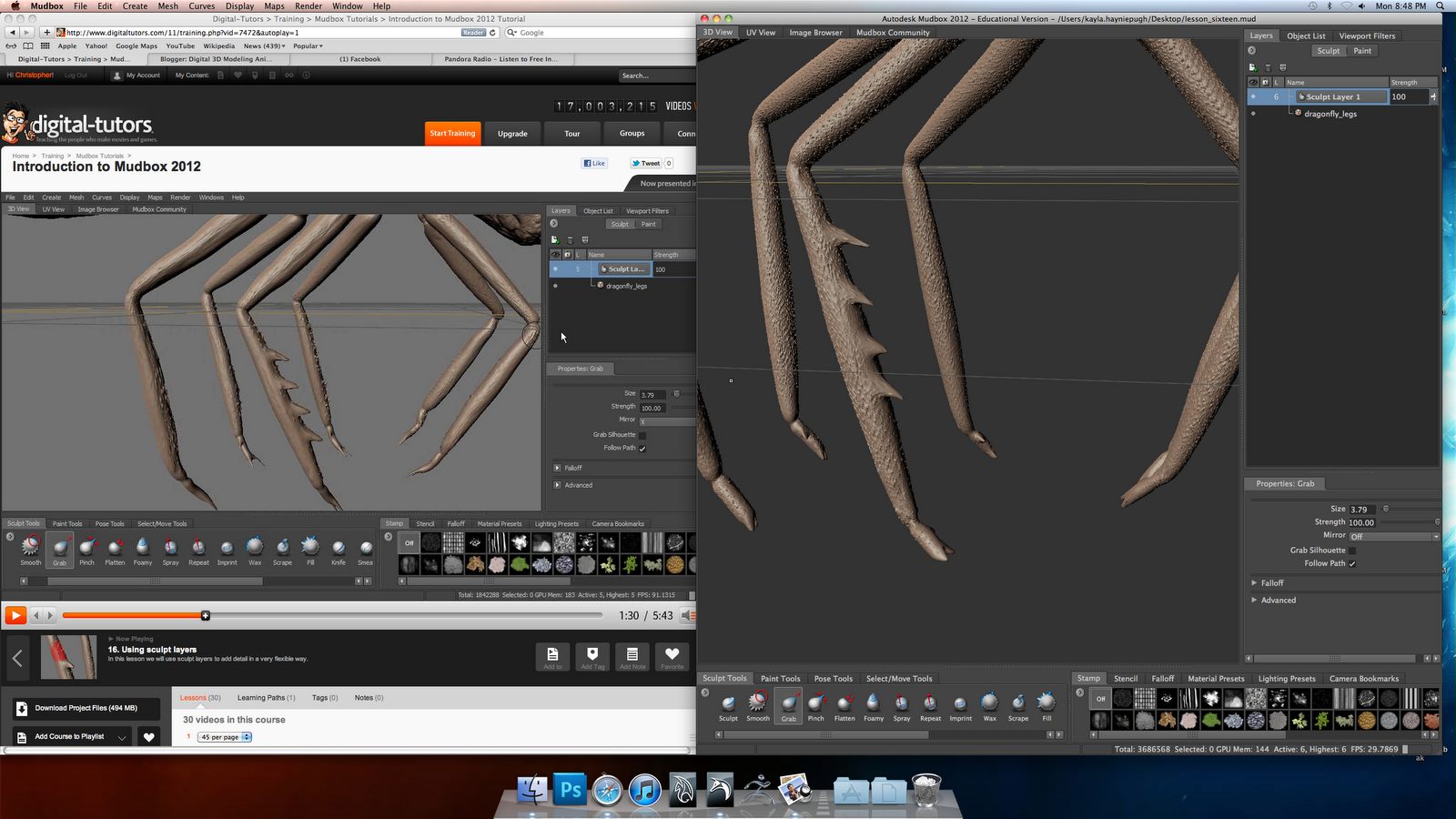Screen dimensions: 1456x819
Task: Open Photoshop from the Dock
Action: point(571,789)
